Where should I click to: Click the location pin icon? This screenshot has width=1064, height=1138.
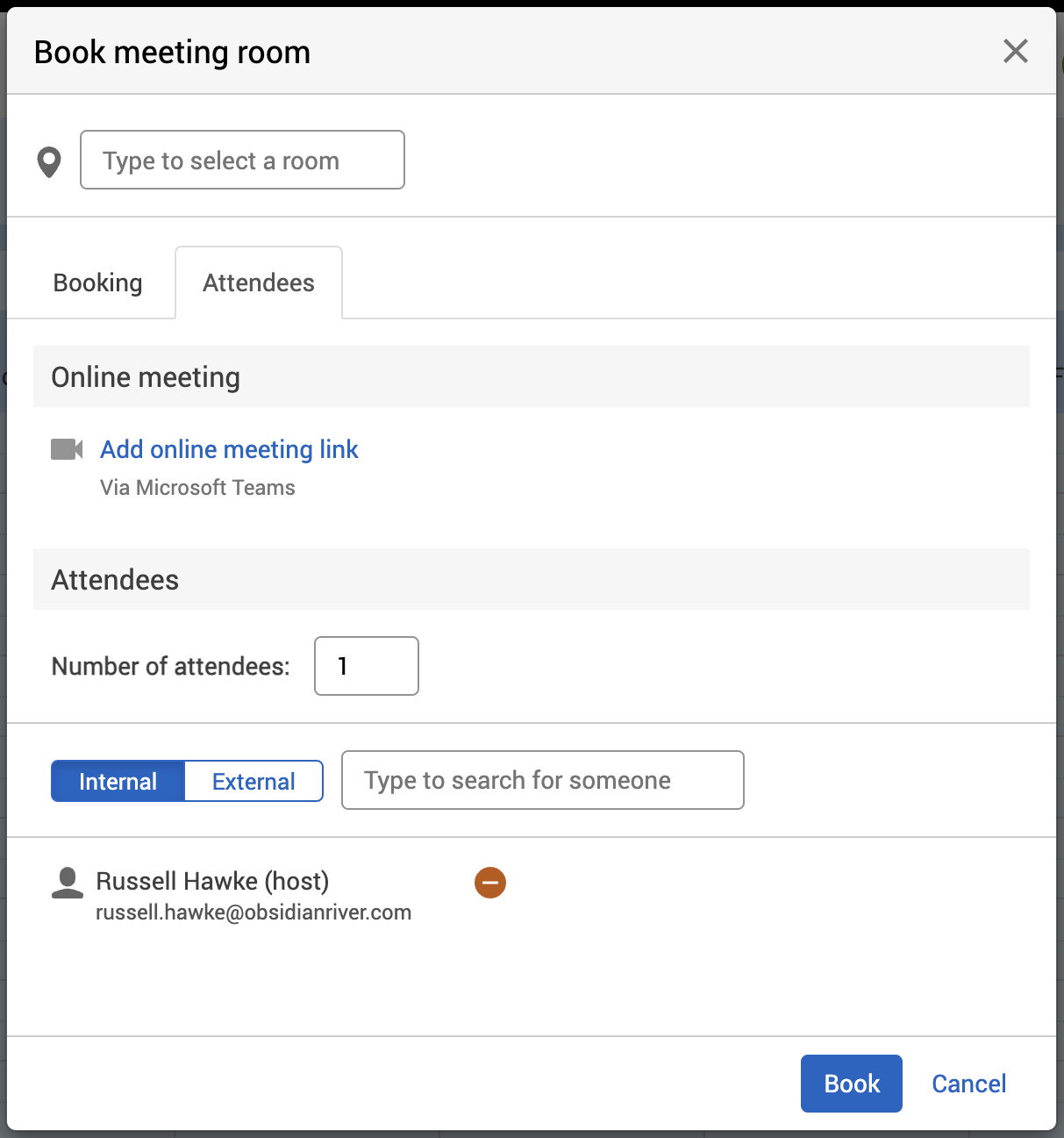click(x=49, y=161)
